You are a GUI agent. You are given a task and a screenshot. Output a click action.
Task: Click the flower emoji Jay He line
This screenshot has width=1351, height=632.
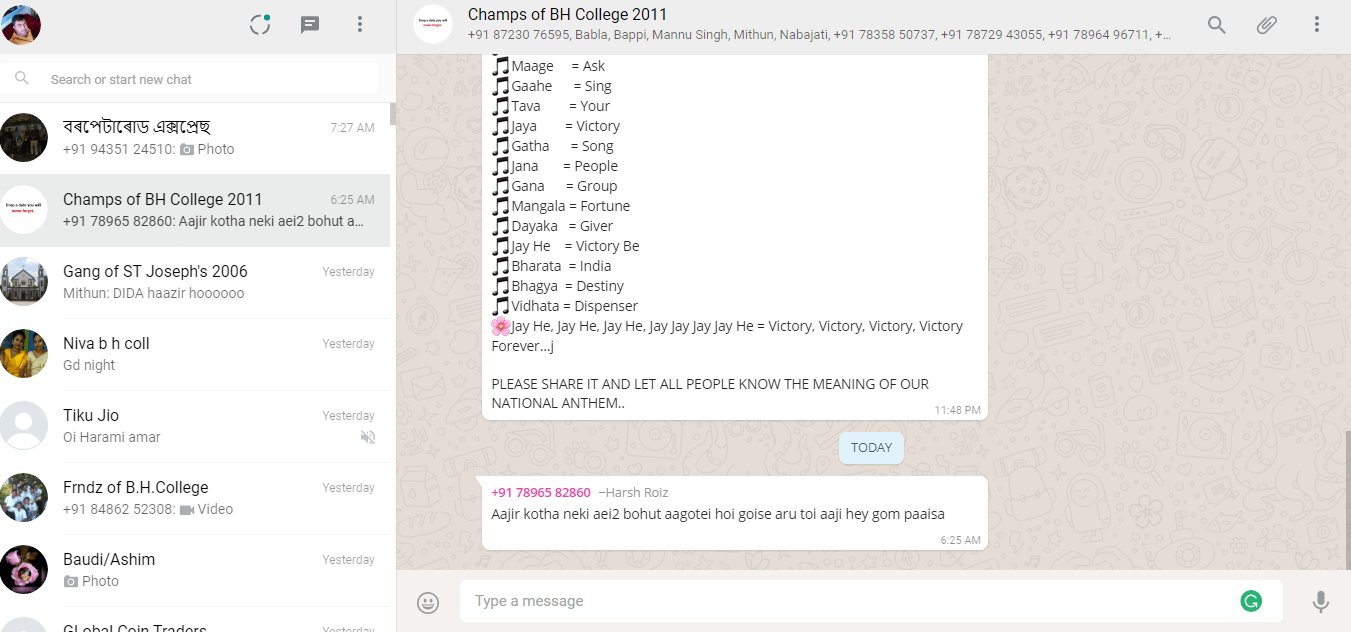(x=727, y=336)
